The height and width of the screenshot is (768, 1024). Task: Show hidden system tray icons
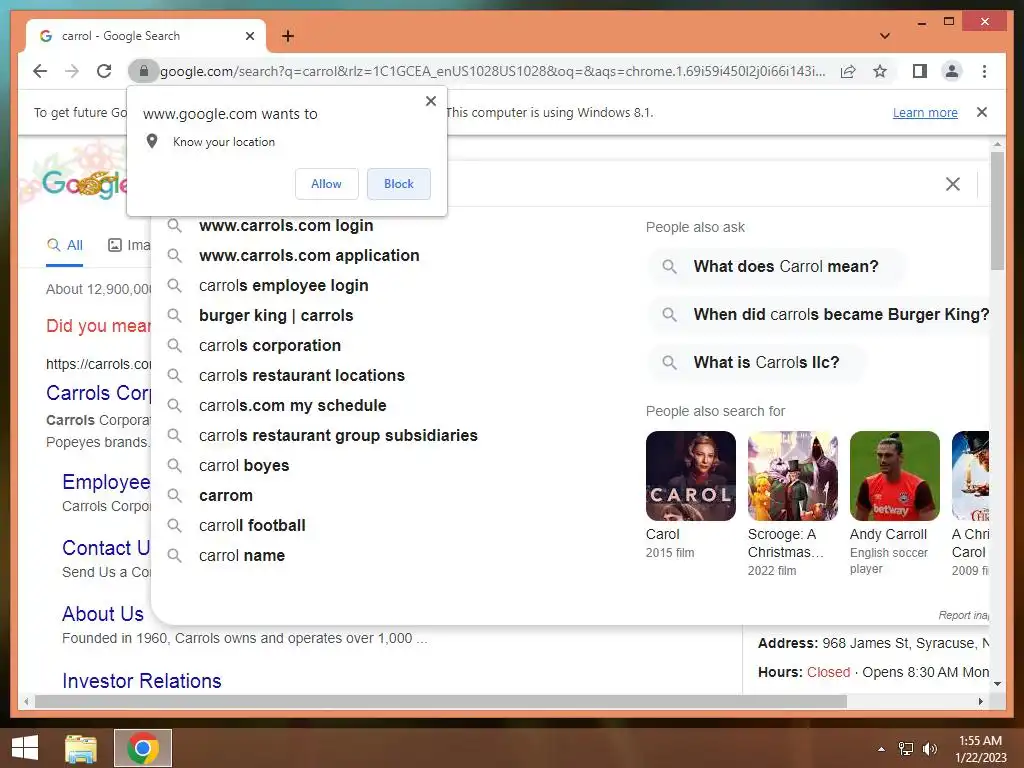pos(881,749)
